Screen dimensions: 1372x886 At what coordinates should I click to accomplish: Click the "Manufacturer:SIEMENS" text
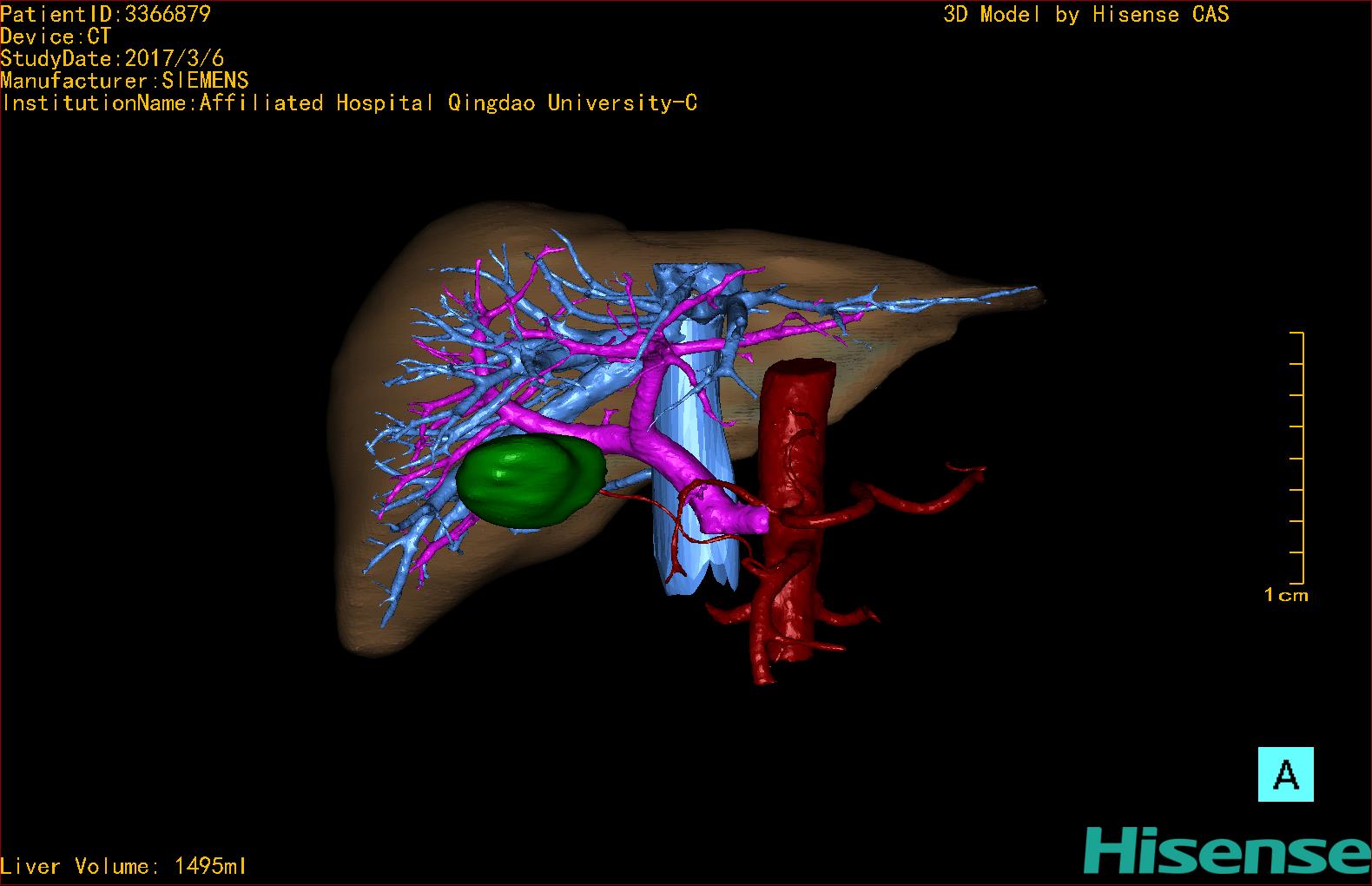point(124,81)
